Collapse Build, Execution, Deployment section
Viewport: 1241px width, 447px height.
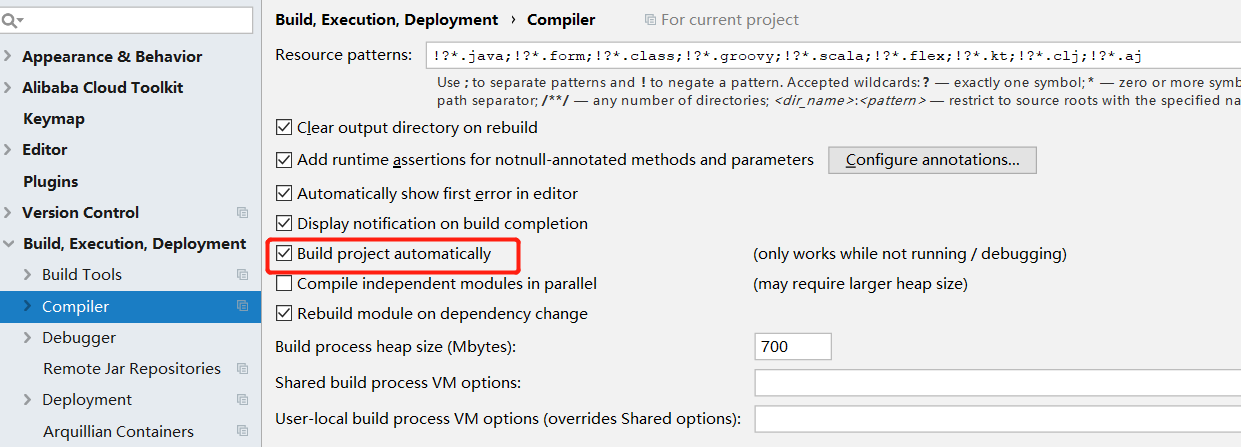click(x=9, y=244)
